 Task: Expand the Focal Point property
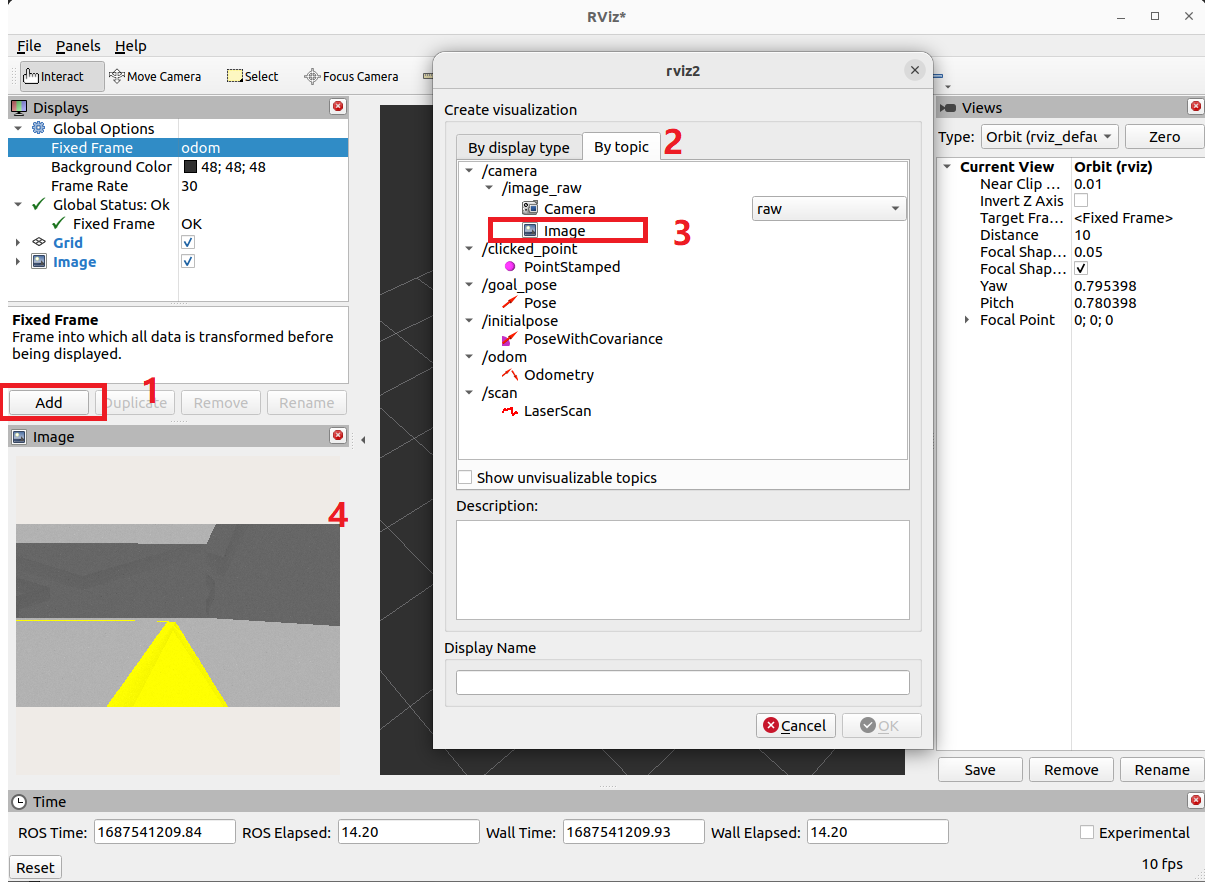(x=966, y=320)
